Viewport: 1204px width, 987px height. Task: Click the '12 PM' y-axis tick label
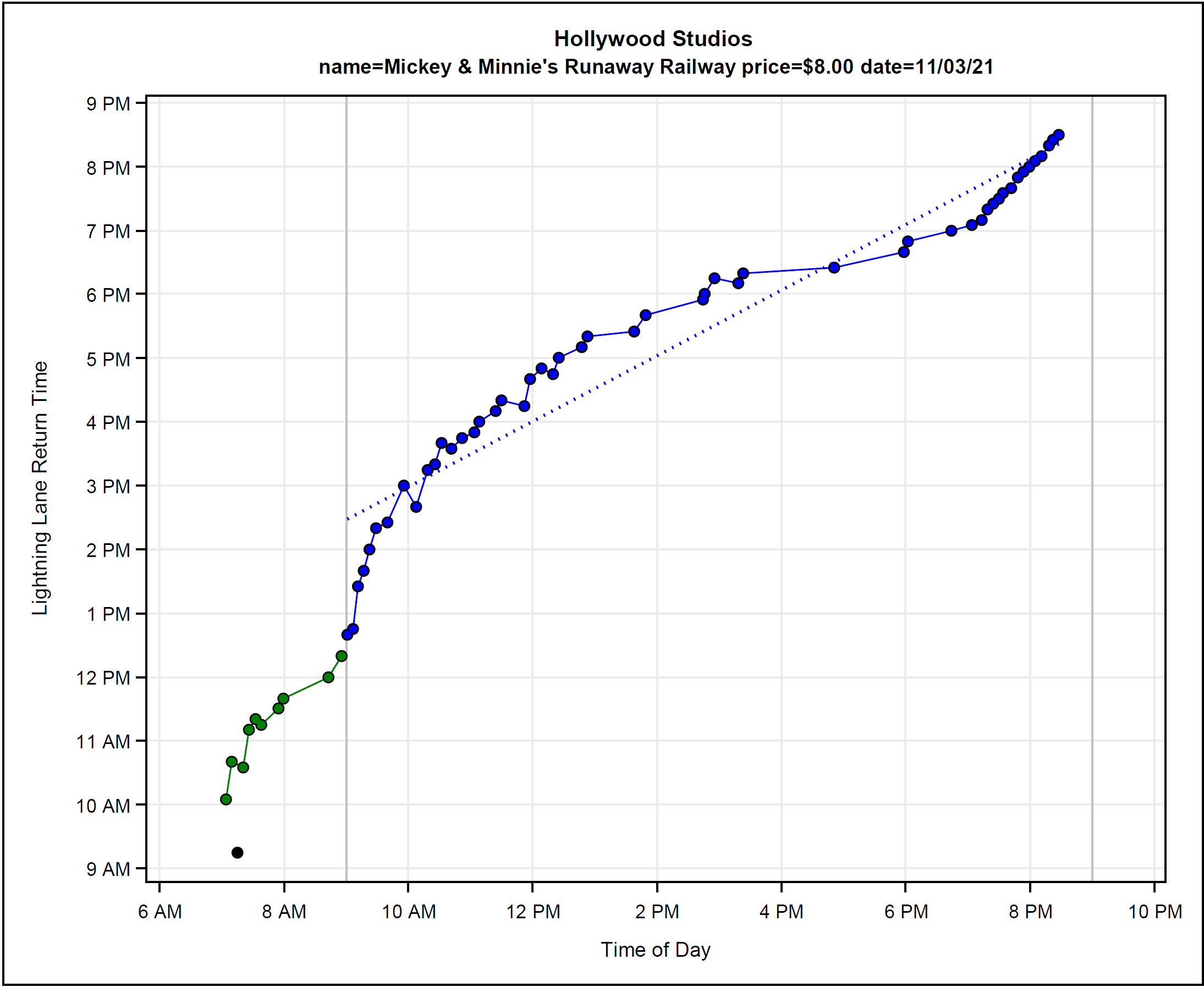[x=103, y=678]
